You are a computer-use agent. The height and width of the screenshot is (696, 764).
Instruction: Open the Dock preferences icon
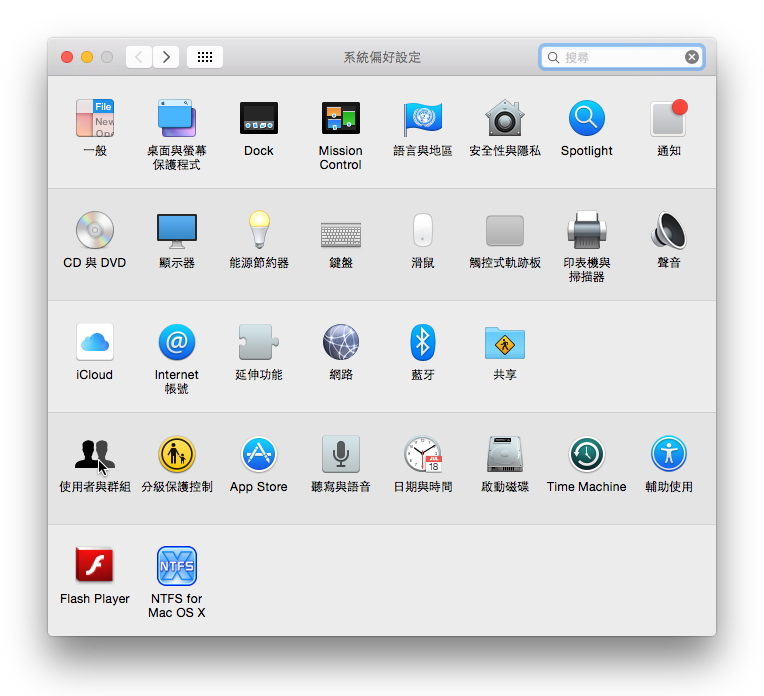(x=258, y=119)
